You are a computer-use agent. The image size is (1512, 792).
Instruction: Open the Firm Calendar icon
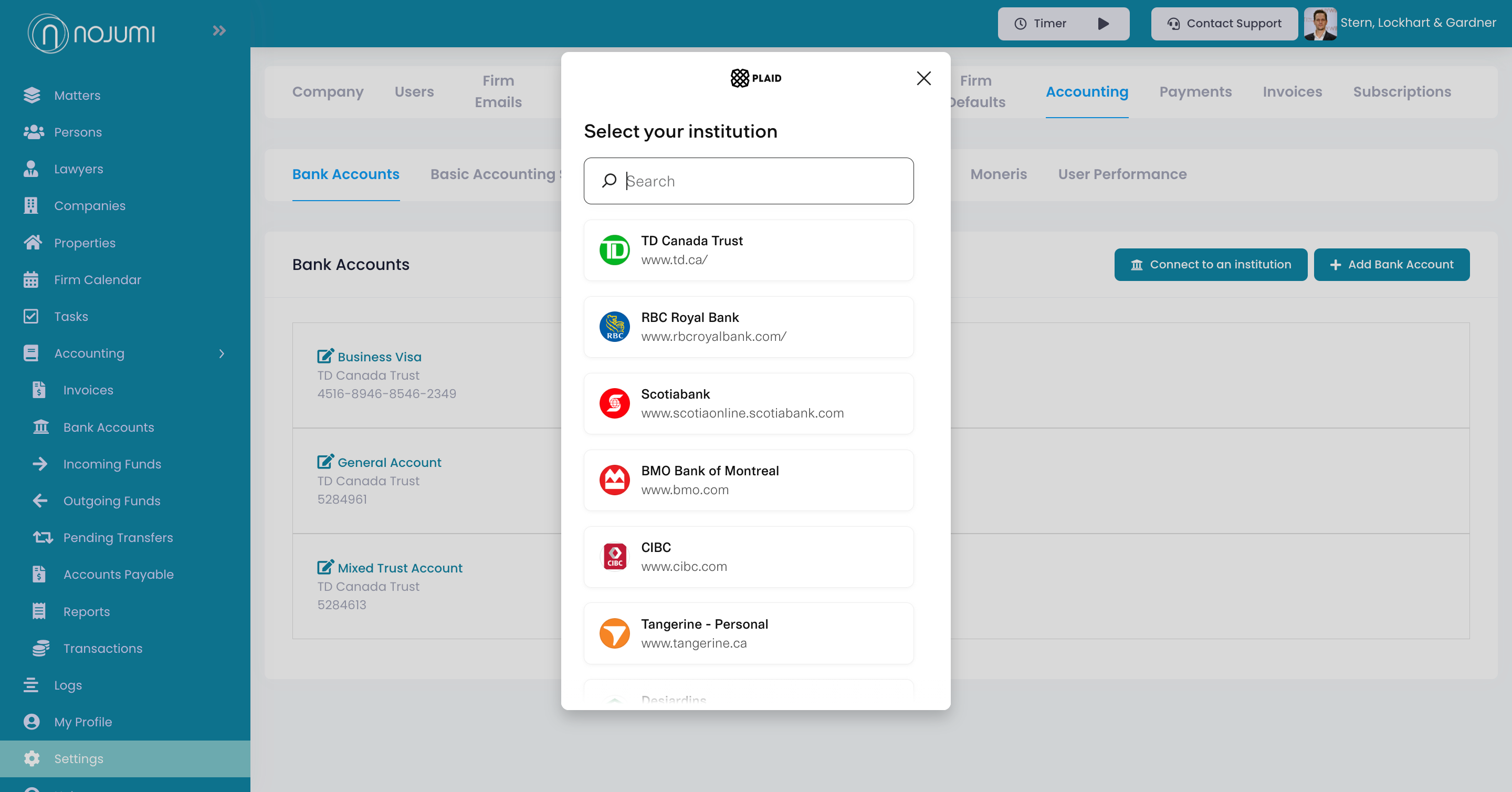coord(31,279)
